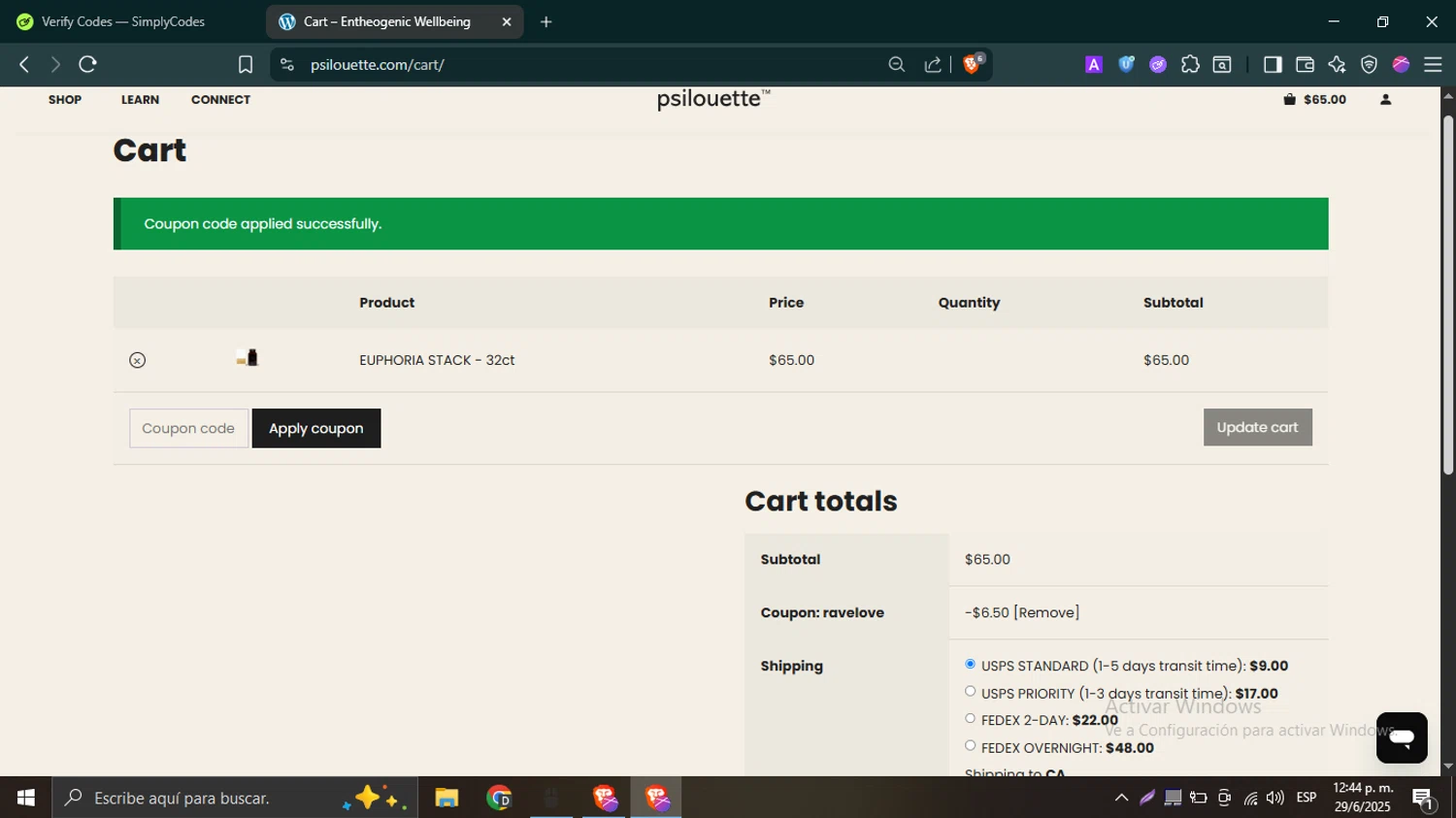Switch to Verify Codes — SimplyCodes tab

pyautogui.click(x=123, y=21)
